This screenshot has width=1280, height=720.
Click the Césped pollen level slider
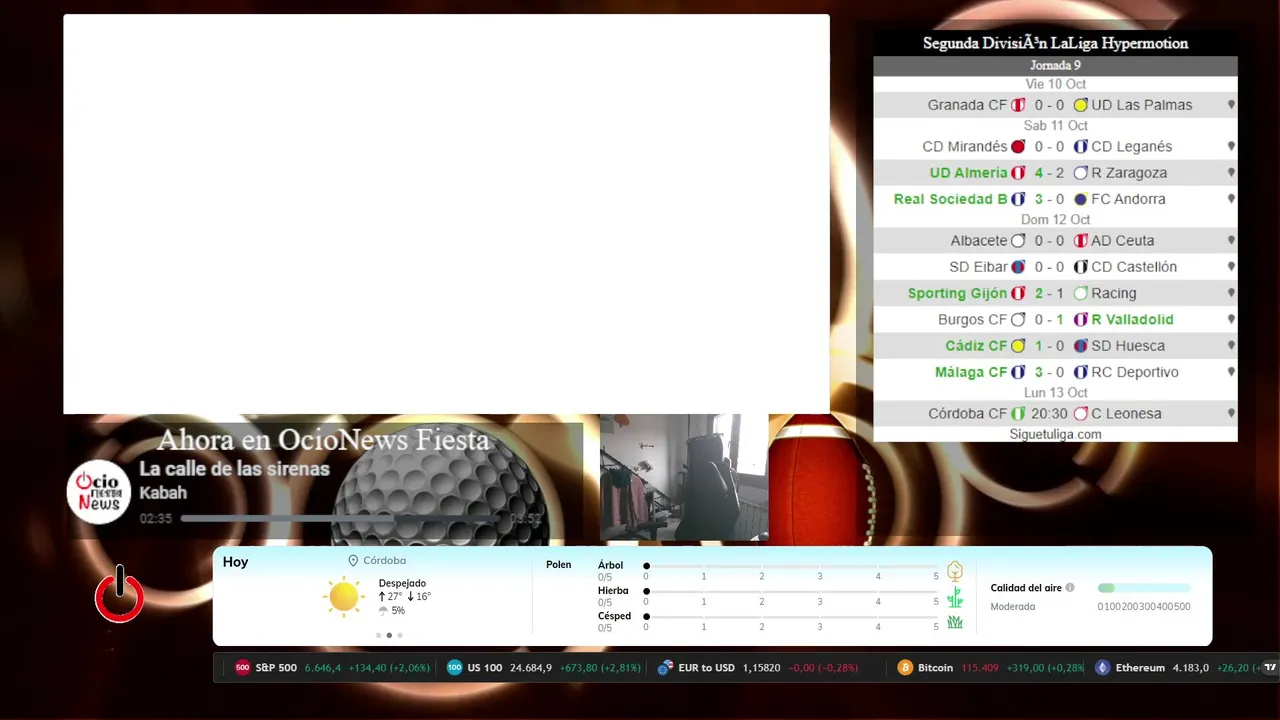point(791,616)
